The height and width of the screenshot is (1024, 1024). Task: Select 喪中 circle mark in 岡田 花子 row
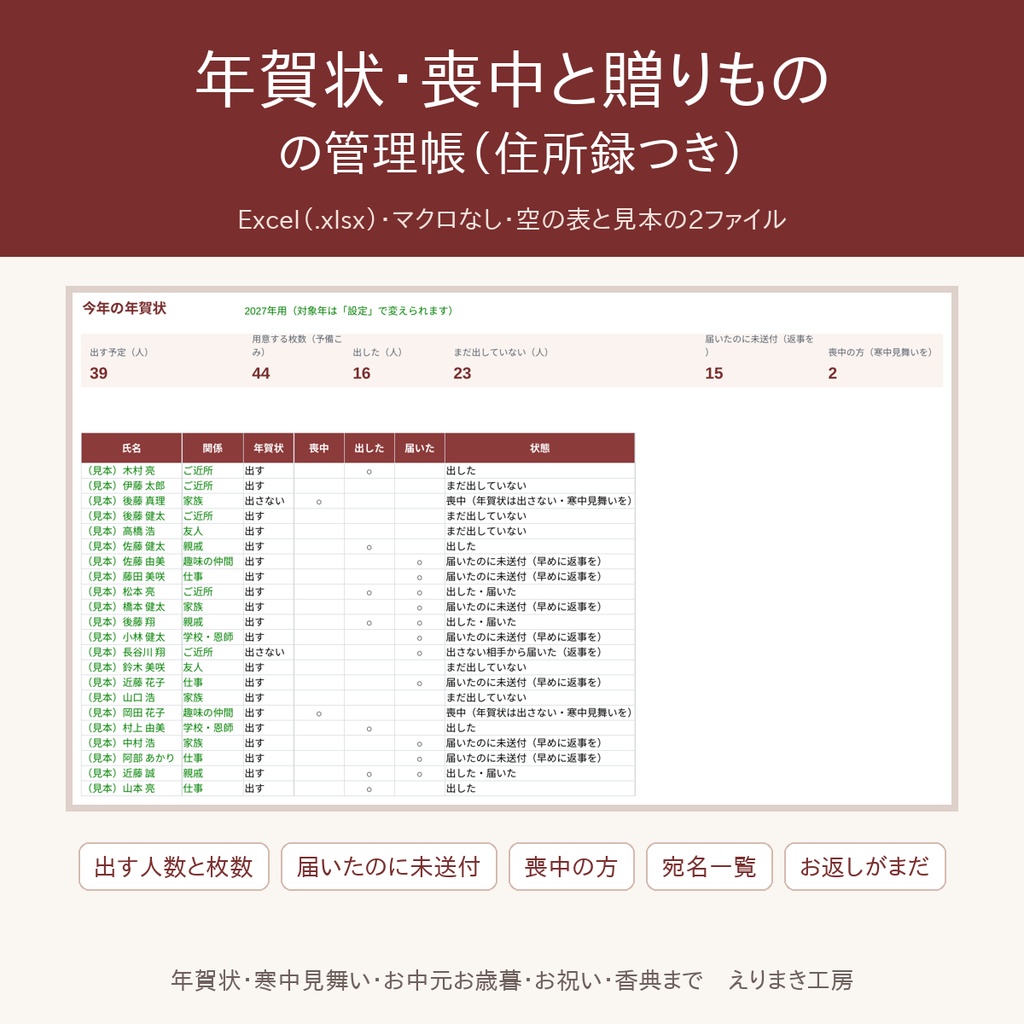[319, 714]
